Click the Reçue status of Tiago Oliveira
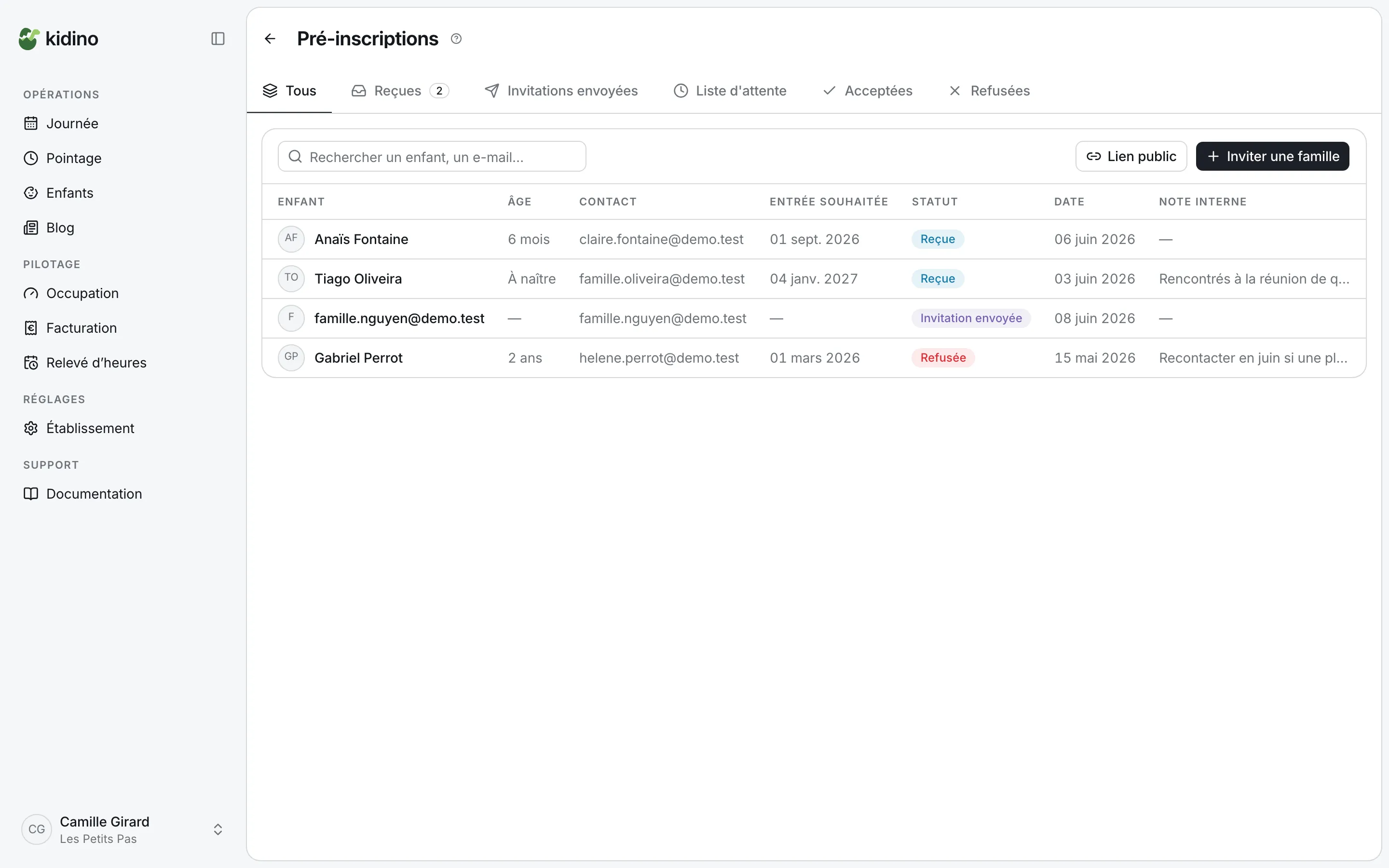The width and height of the screenshot is (1389, 868). [938, 278]
